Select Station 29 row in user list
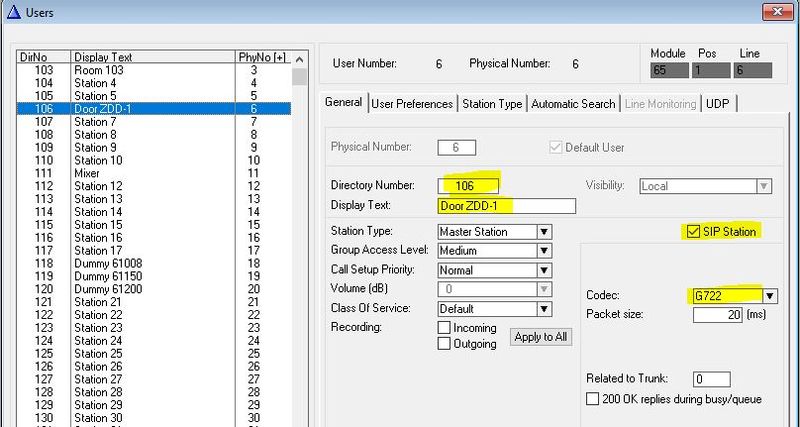This screenshot has width=800, height=427. point(154,405)
